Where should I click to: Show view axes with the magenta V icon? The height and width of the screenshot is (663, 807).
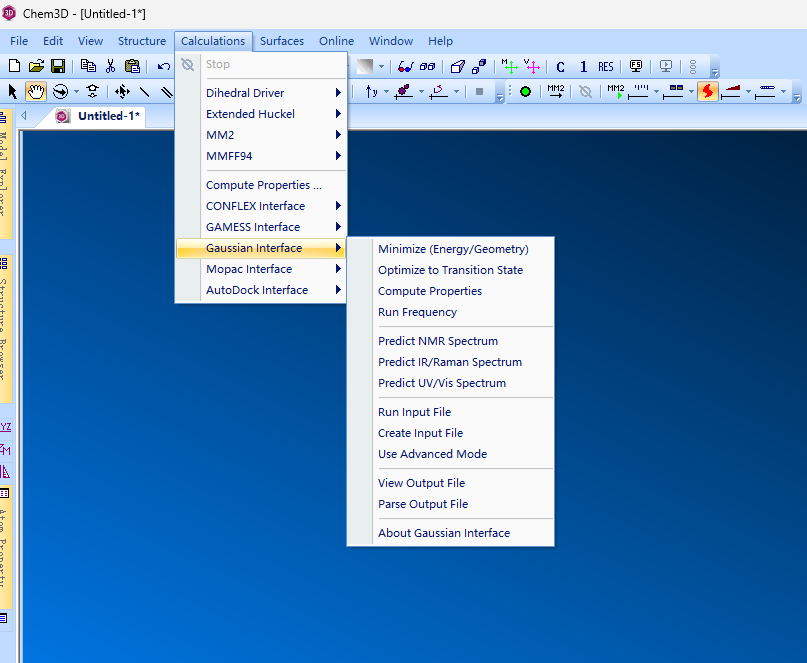(x=531, y=66)
